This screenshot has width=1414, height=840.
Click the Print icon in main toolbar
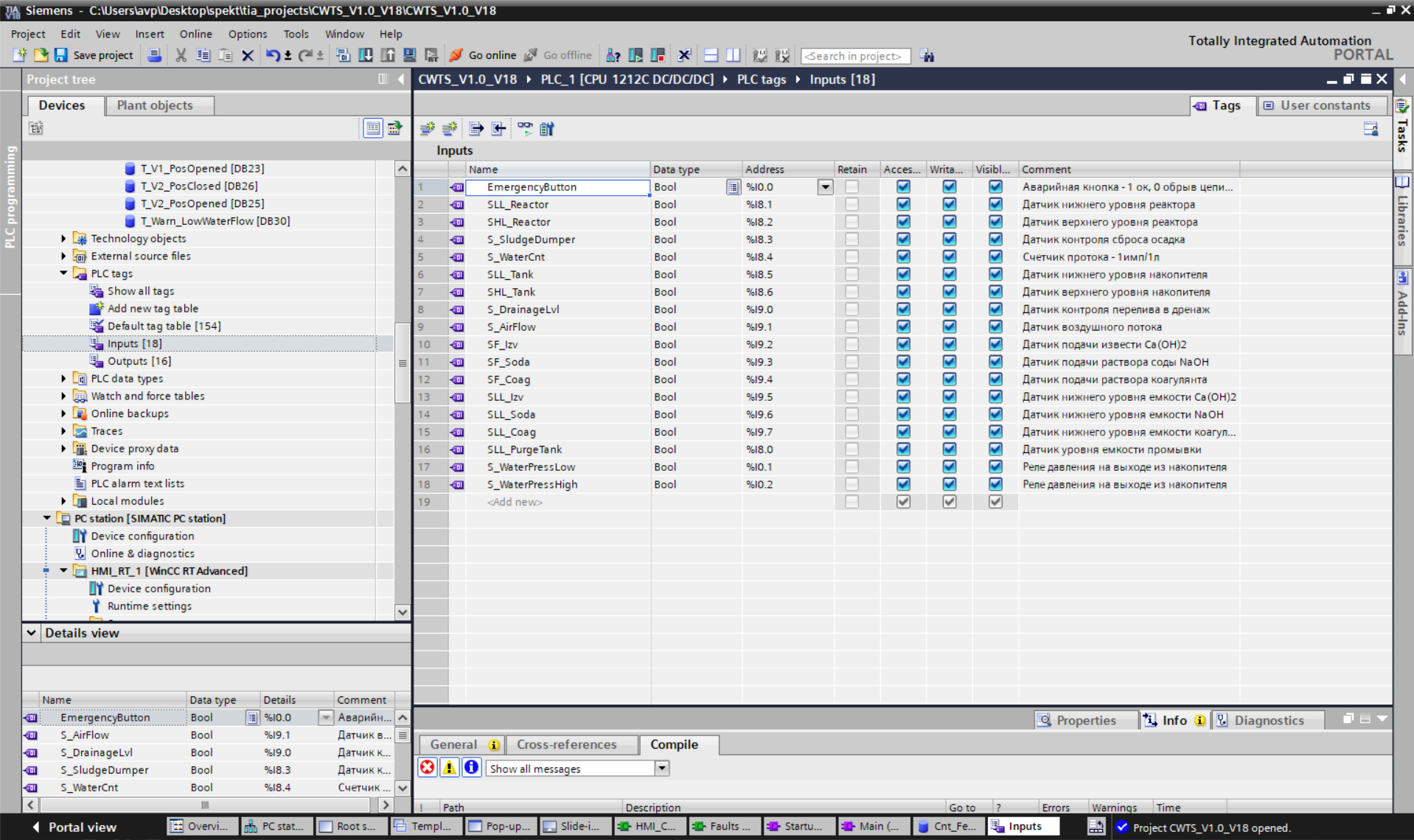154,55
